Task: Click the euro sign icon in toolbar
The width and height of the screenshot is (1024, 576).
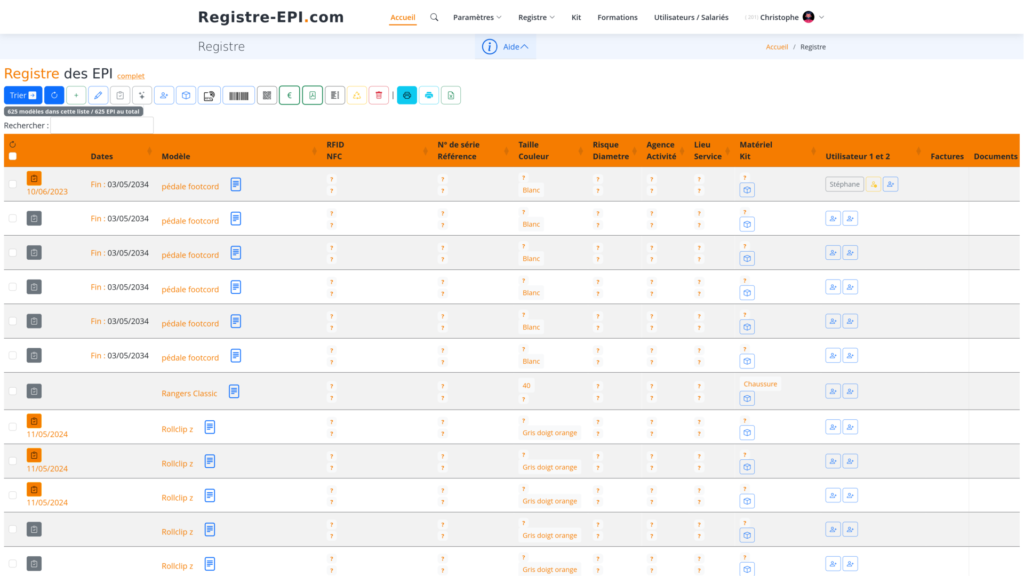Action: pos(289,95)
